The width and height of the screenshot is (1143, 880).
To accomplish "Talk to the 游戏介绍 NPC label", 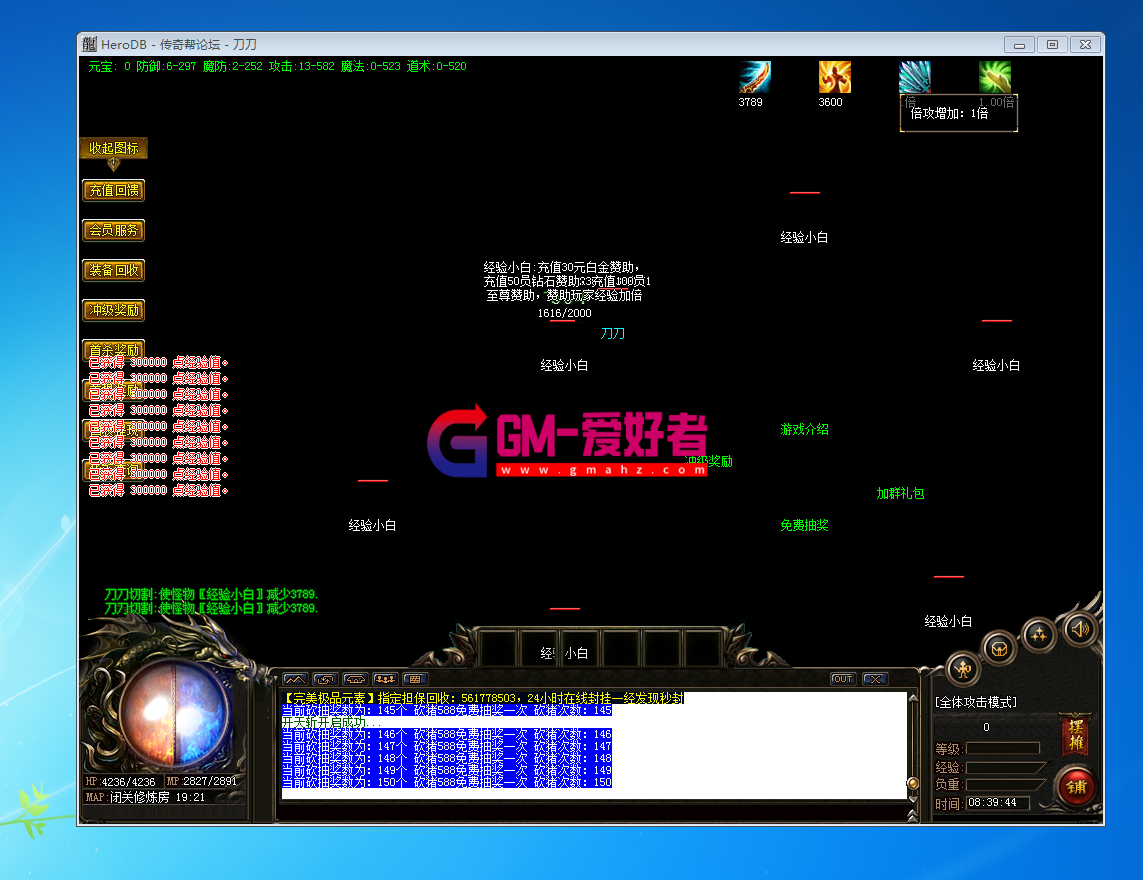I will point(804,429).
